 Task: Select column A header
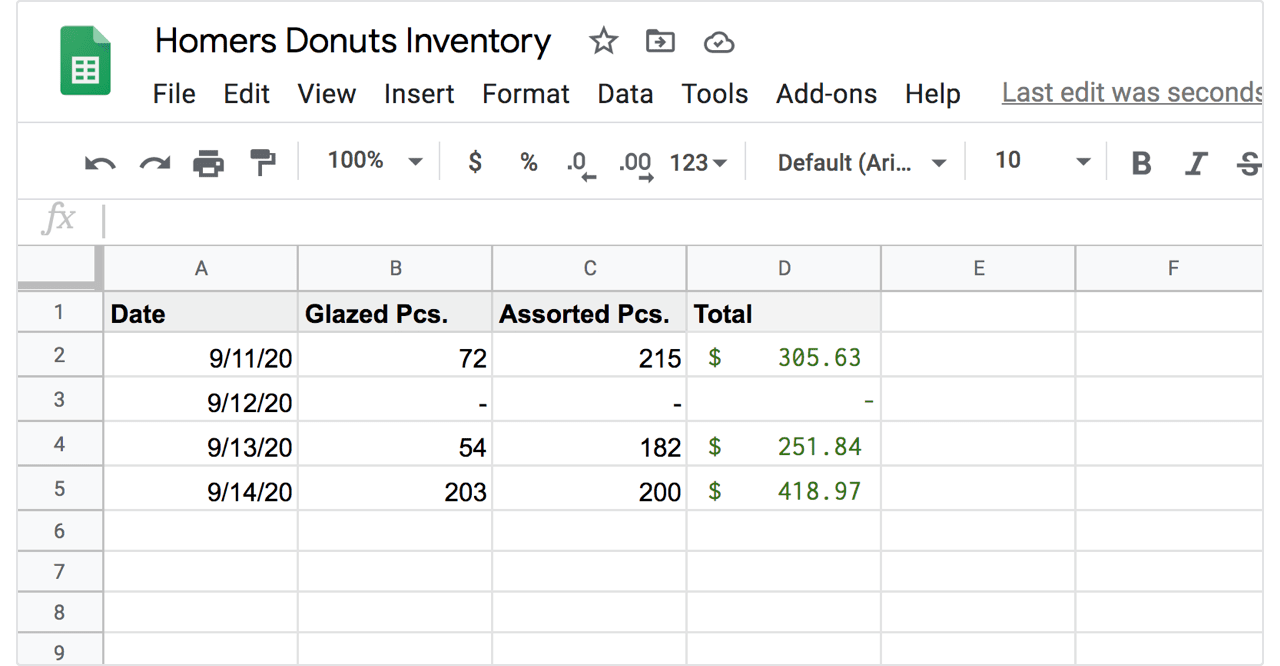click(201, 268)
